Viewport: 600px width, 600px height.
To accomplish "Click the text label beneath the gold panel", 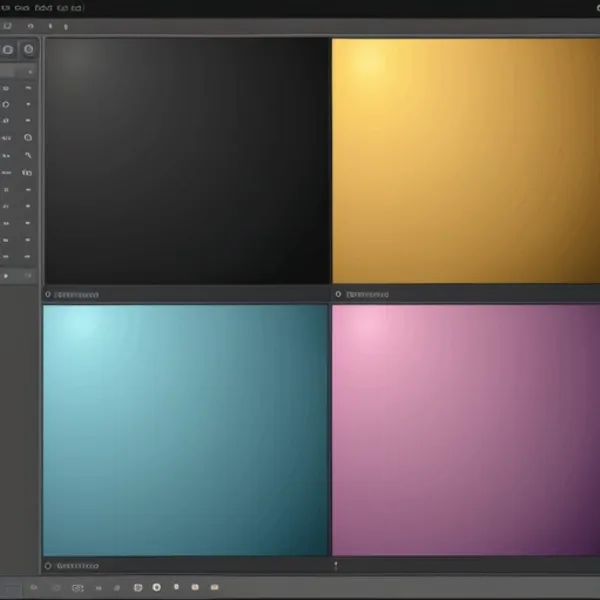I will (x=368, y=295).
